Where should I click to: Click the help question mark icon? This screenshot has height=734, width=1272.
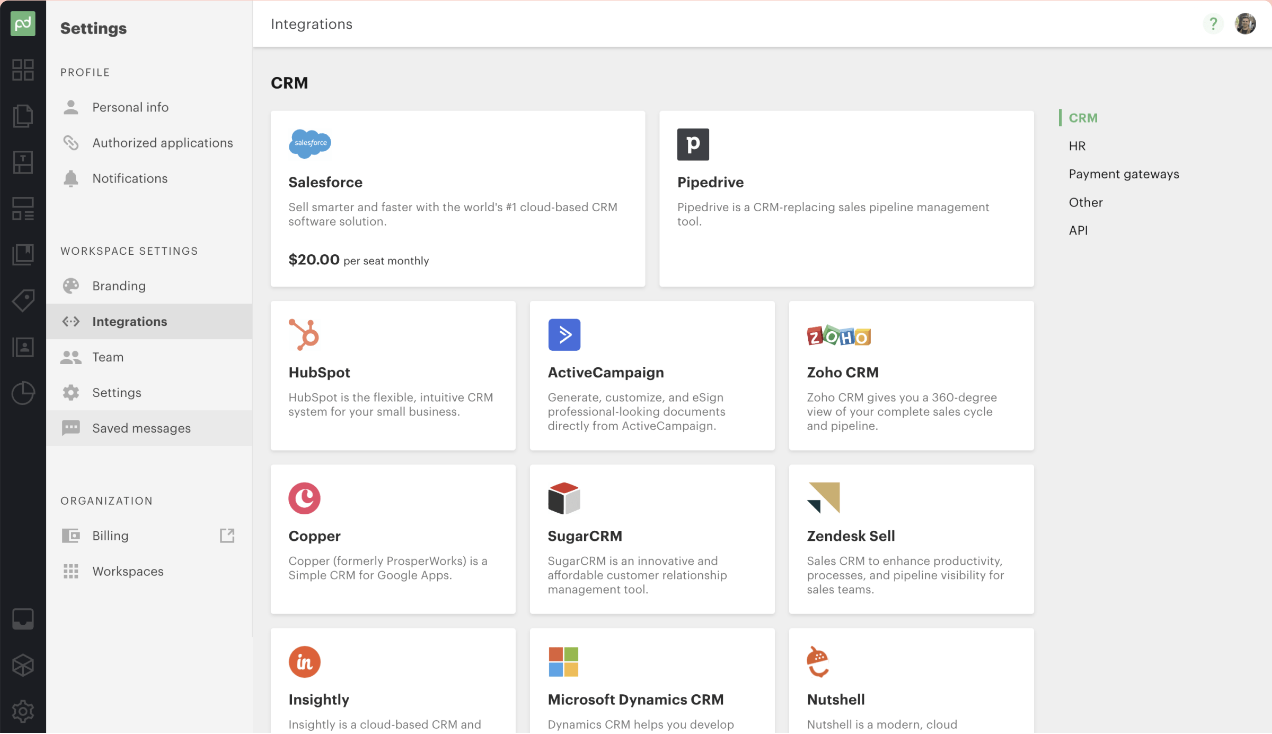point(1213,24)
